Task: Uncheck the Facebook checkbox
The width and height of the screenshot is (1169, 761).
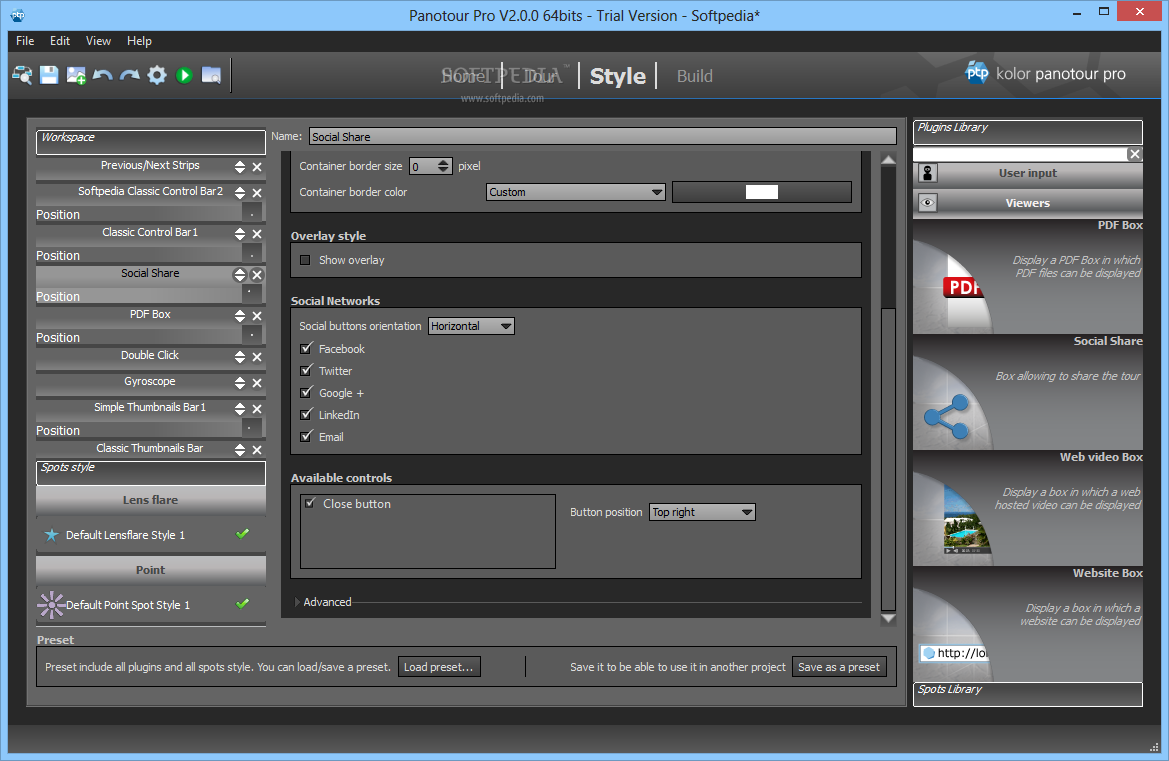Action: [306, 348]
